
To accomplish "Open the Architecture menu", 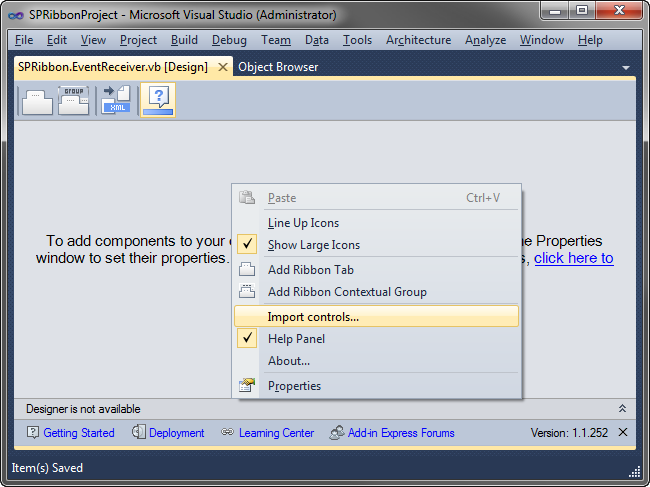I will (419, 40).
